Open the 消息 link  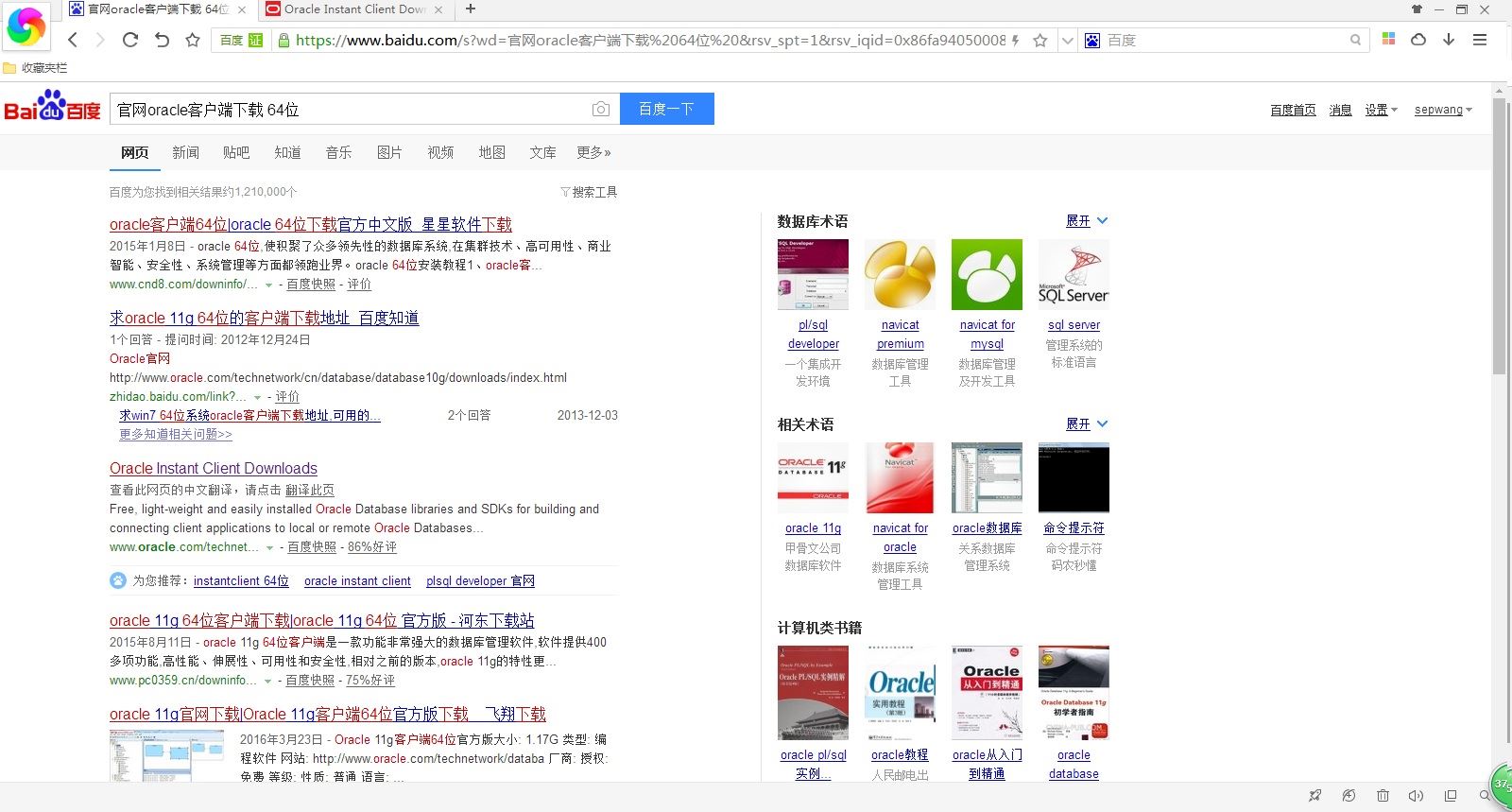tap(1340, 110)
